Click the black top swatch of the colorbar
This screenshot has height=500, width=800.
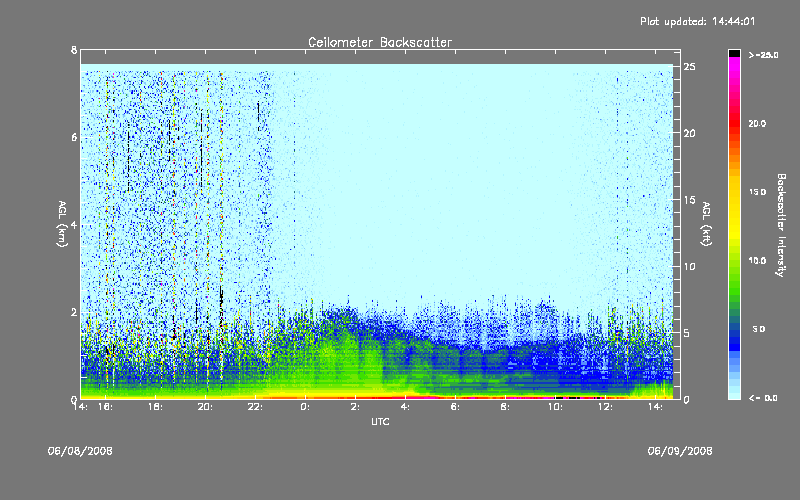[x=734, y=53]
